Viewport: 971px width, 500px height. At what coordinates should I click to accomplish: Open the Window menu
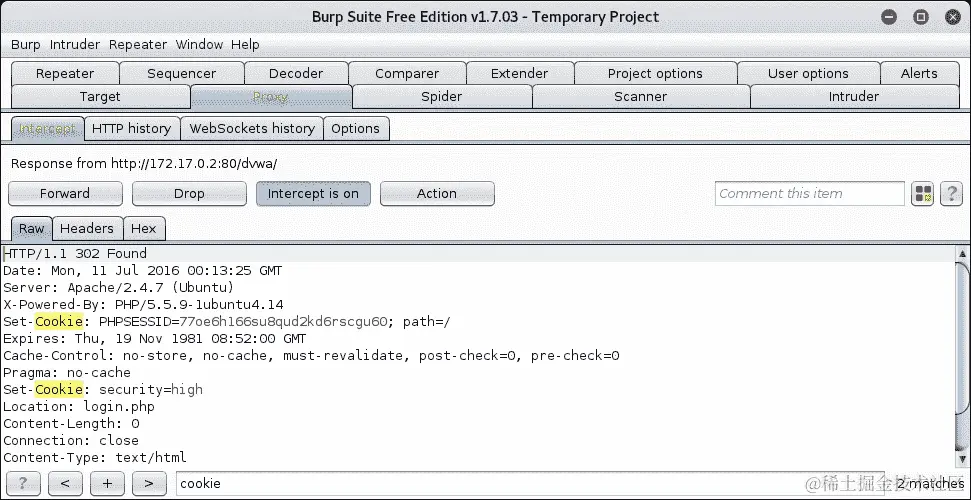point(199,45)
